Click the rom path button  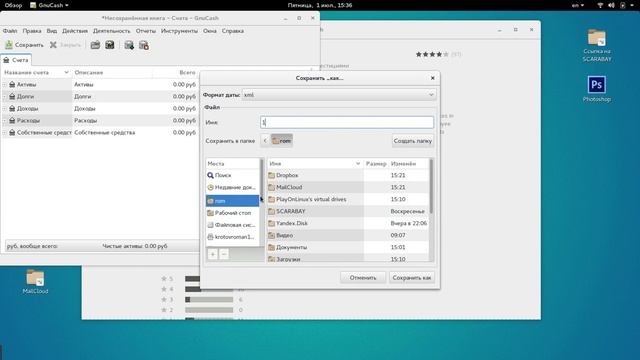point(282,141)
